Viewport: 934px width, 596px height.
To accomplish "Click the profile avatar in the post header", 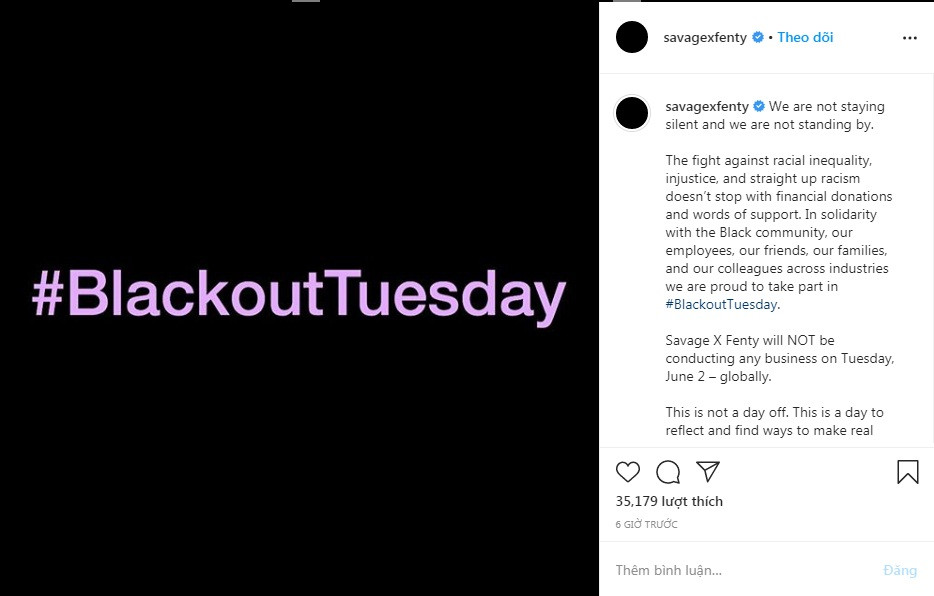I will 632,38.
